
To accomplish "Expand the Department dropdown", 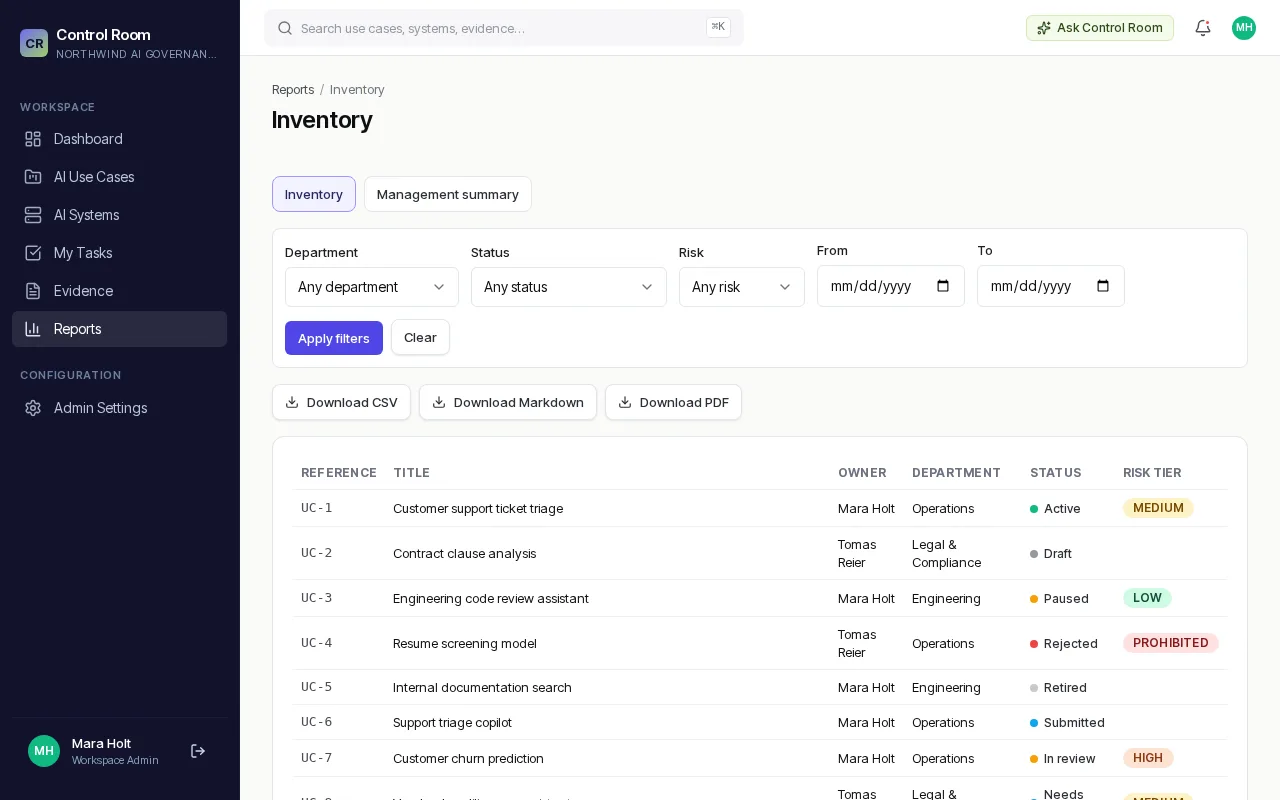I will click(x=372, y=287).
